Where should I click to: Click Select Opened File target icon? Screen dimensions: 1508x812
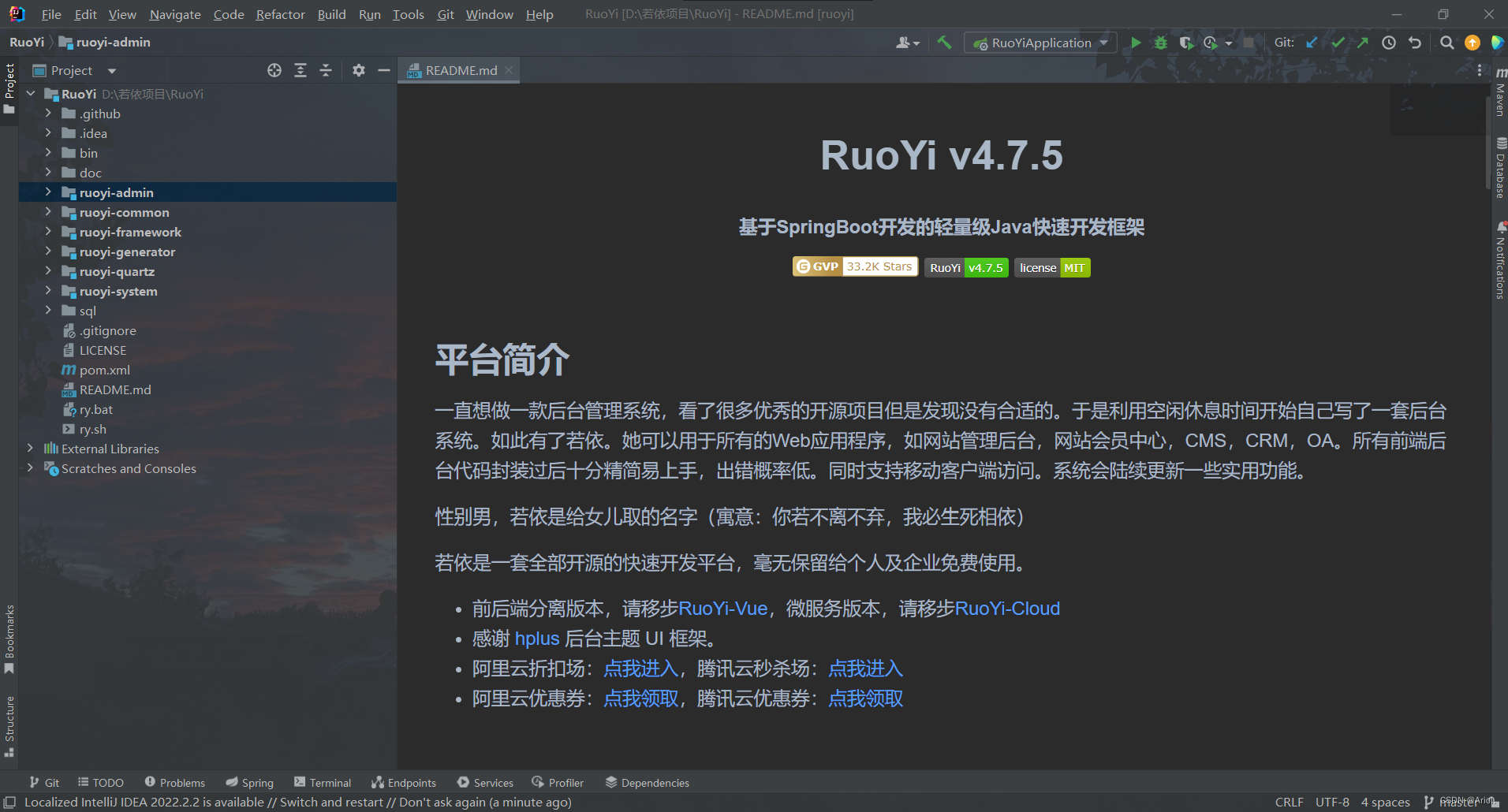[274, 70]
